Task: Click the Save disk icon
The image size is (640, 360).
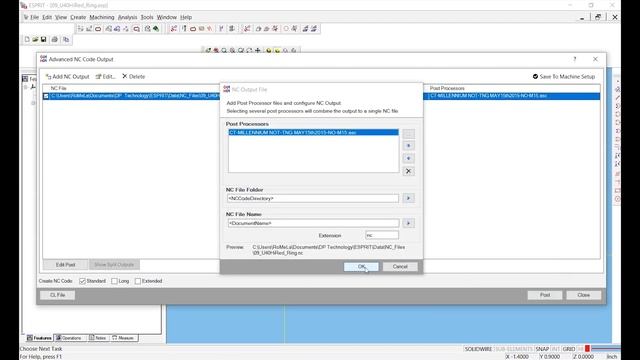Action: 43,40
